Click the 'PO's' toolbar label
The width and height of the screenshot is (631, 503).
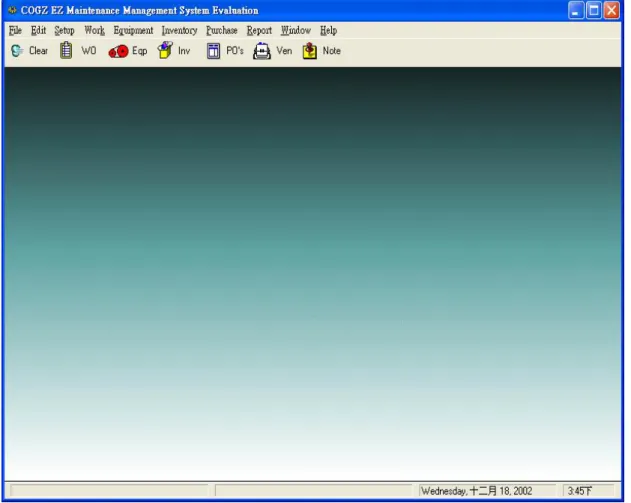pyautogui.click(x=235, y=51)
